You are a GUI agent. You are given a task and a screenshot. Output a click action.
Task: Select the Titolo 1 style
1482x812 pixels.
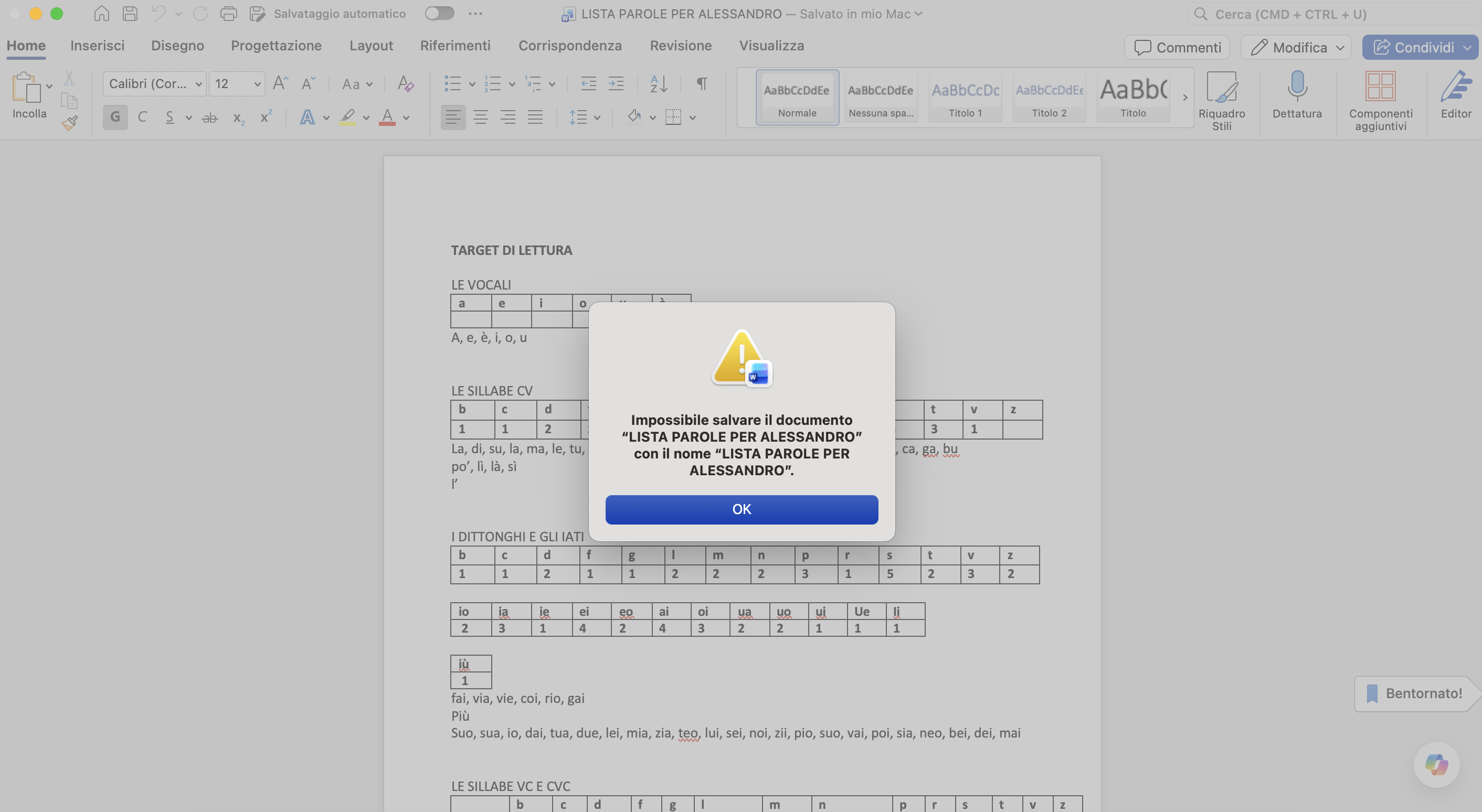[966, 97]
